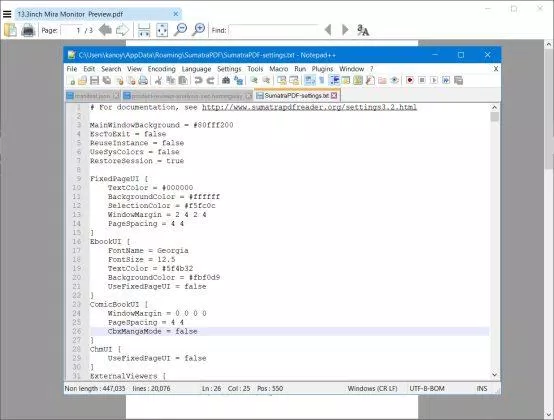Open the sumatrapdfreader.org settings documentation link
The width and height of the screenshot is (554, 420).
pos(310,107)
